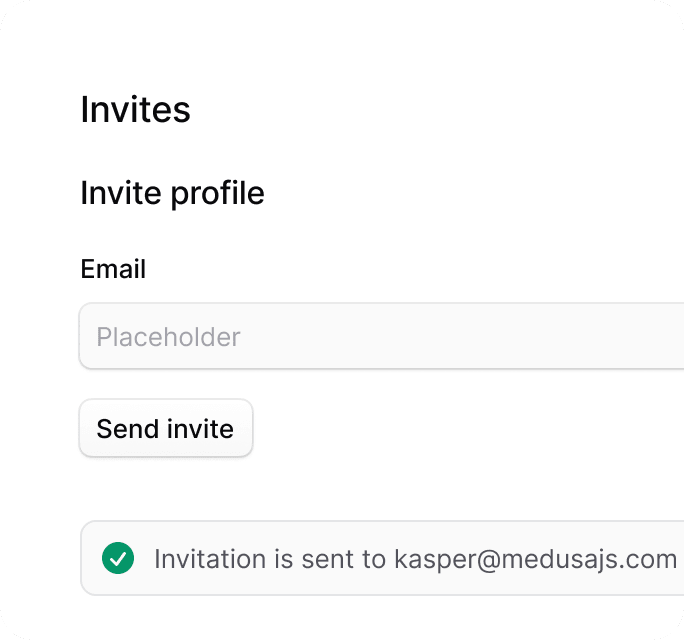
Task: Place the cursor in the email textbox
Action: (x=382, y=336)
